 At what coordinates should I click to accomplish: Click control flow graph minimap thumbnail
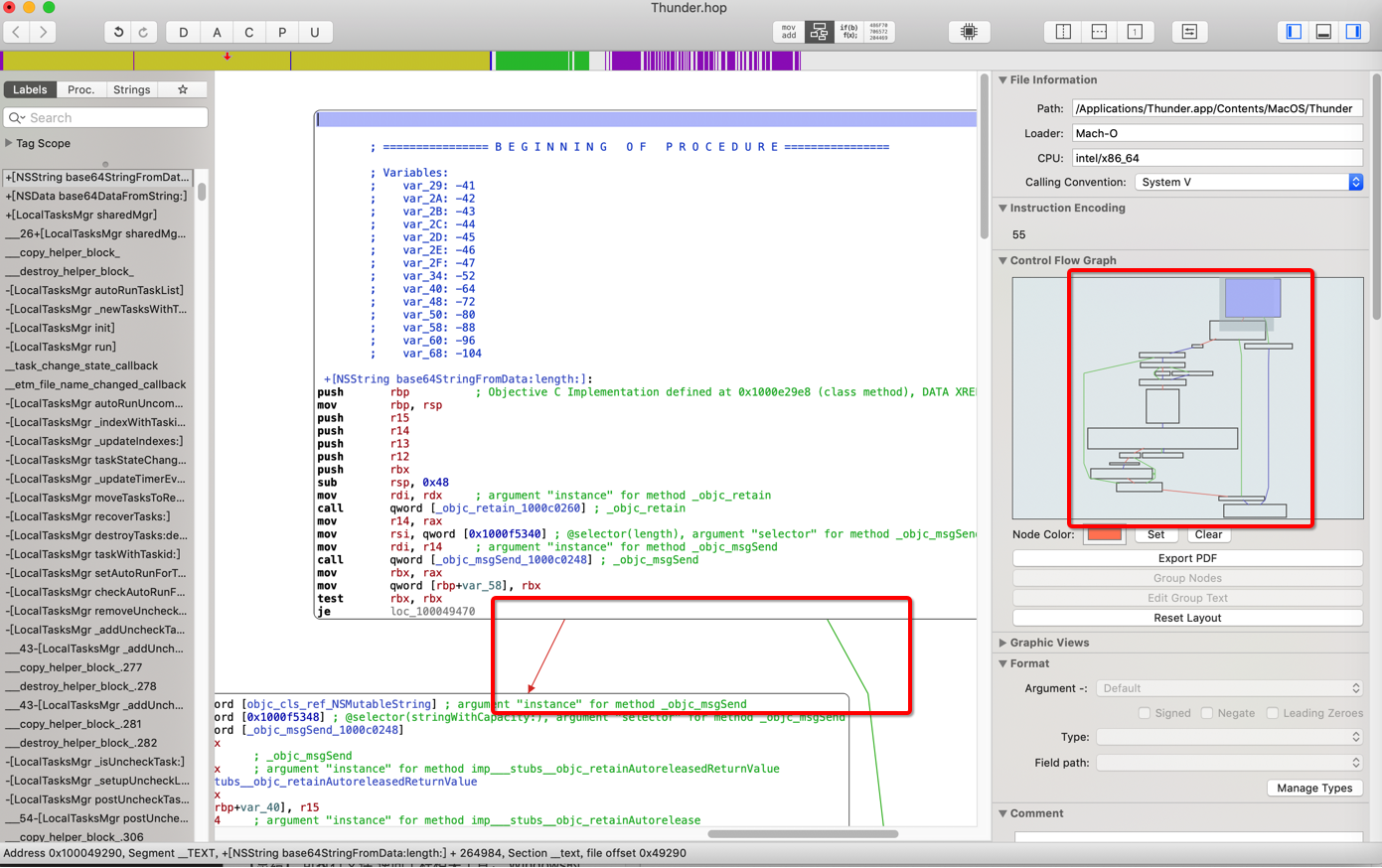point(1187,397)
